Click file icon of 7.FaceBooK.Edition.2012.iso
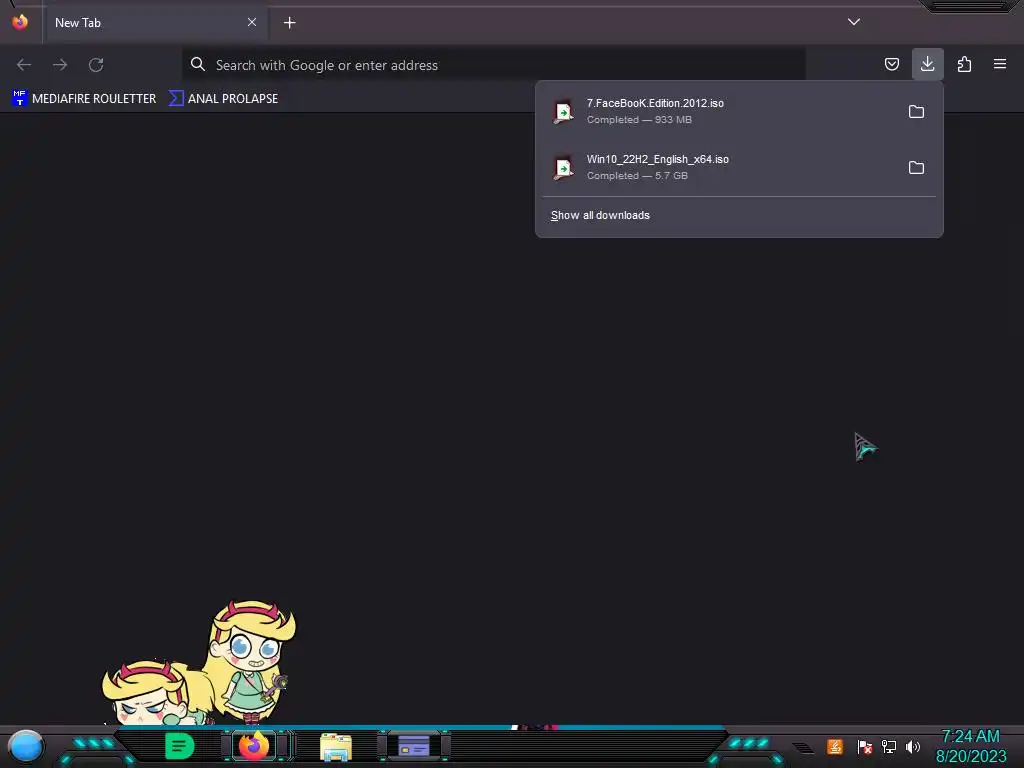Image resolution: width=1024 pixels, height=768 pixels. (x=563, y=112)
